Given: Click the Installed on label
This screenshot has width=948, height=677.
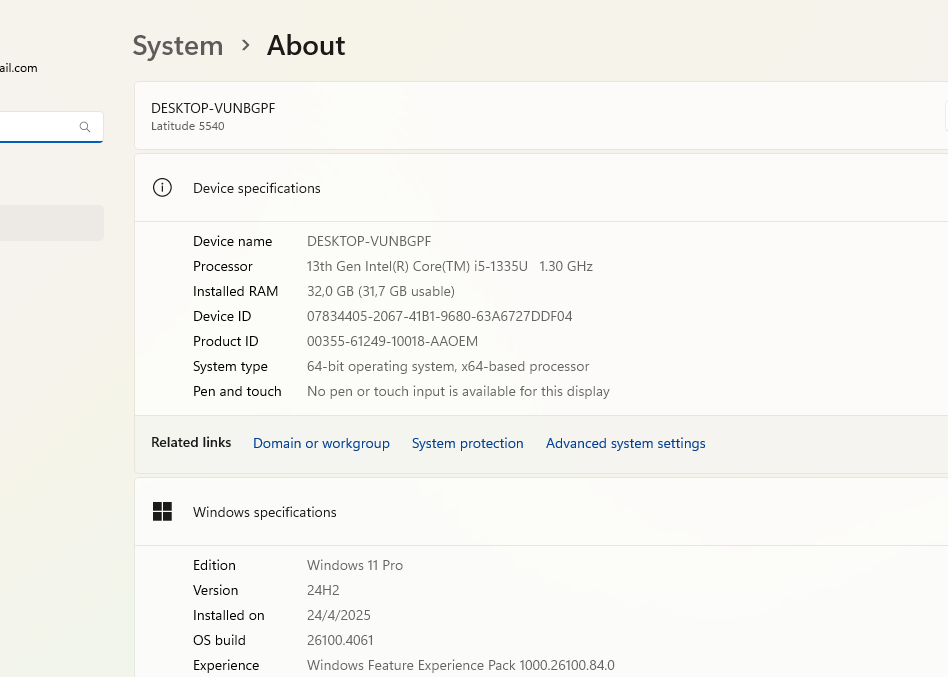Looking at the screenshot, I should click(x=229, y=615).
